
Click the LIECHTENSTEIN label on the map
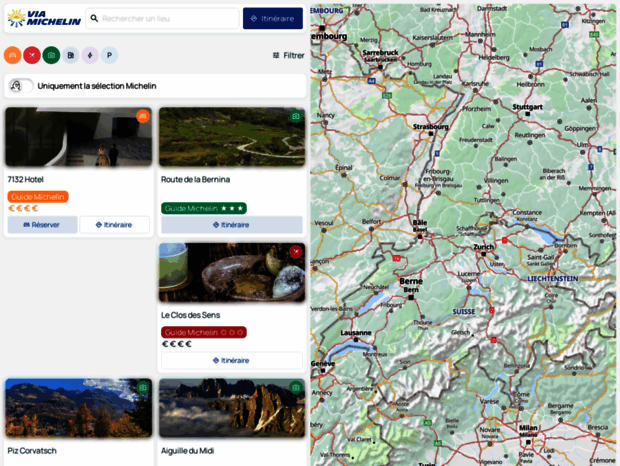point(552,279)
